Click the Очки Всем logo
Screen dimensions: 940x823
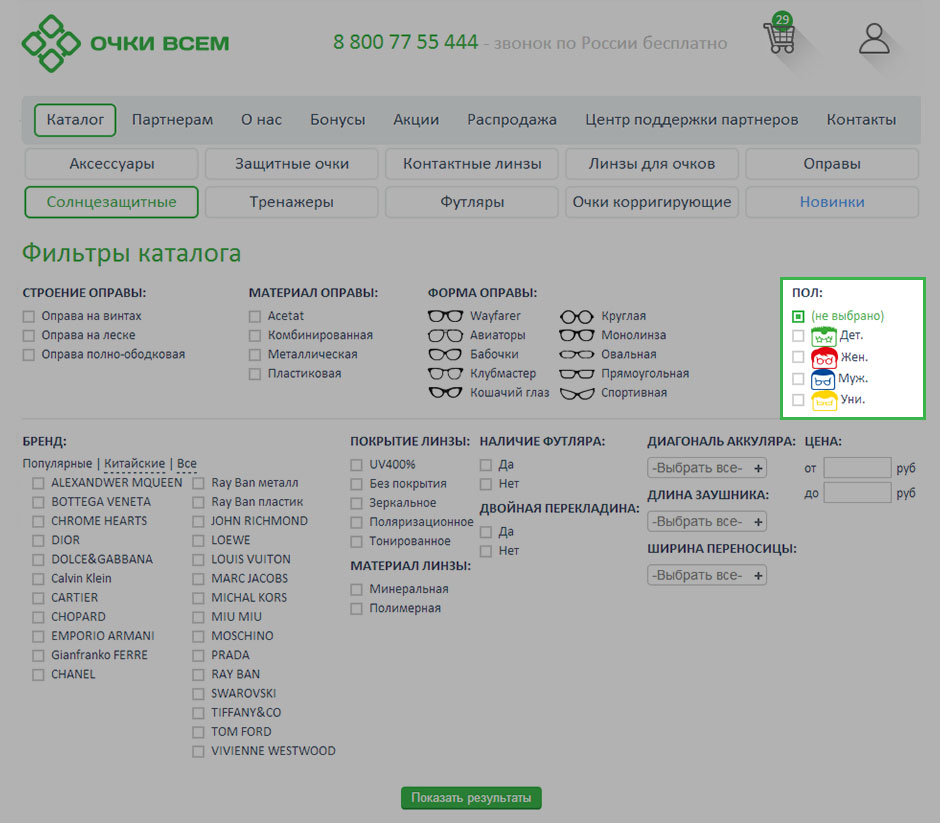(126, 43)
